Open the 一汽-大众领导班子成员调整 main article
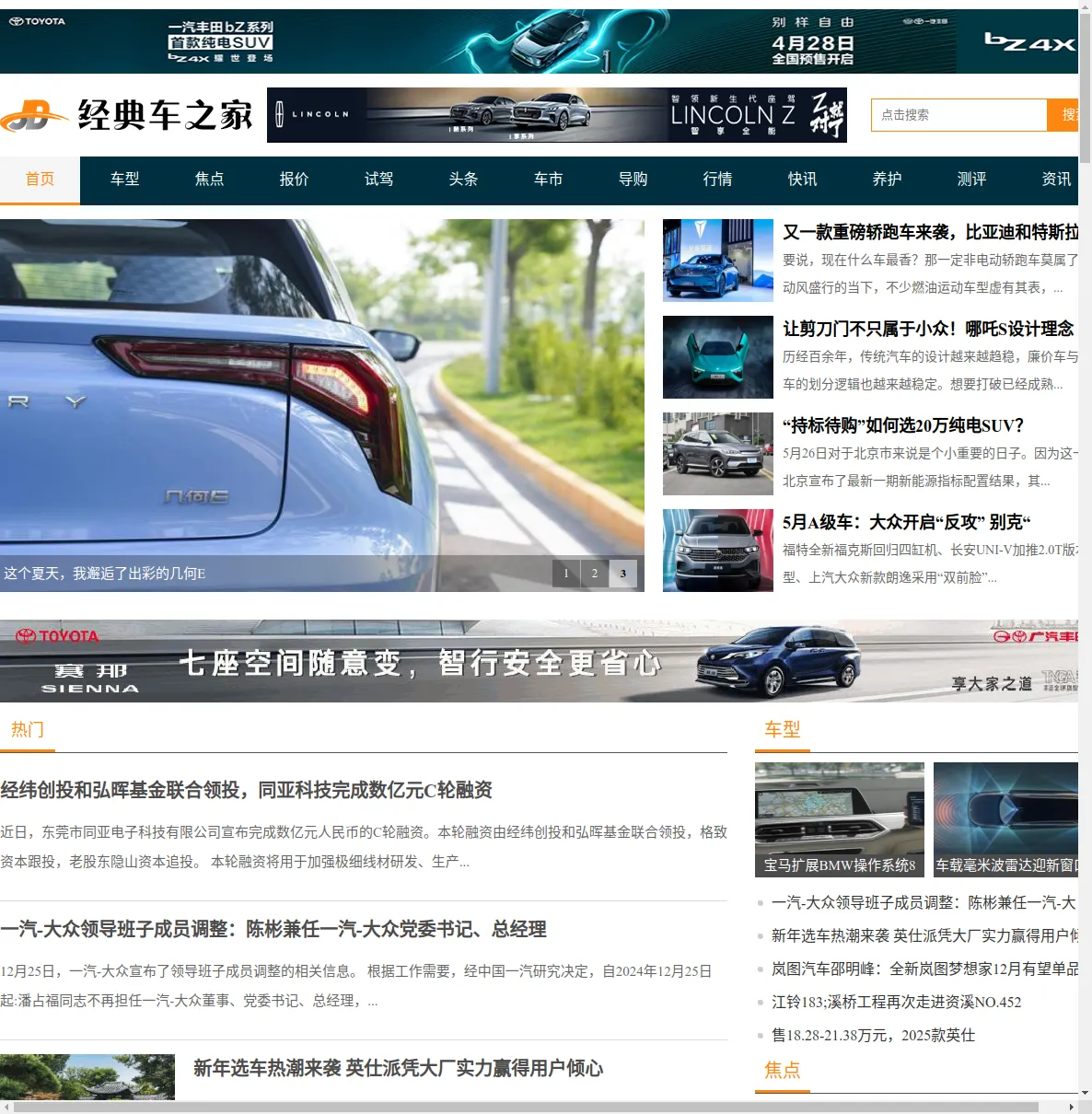Viewport: 1092px width, 1114px height. 273,929
